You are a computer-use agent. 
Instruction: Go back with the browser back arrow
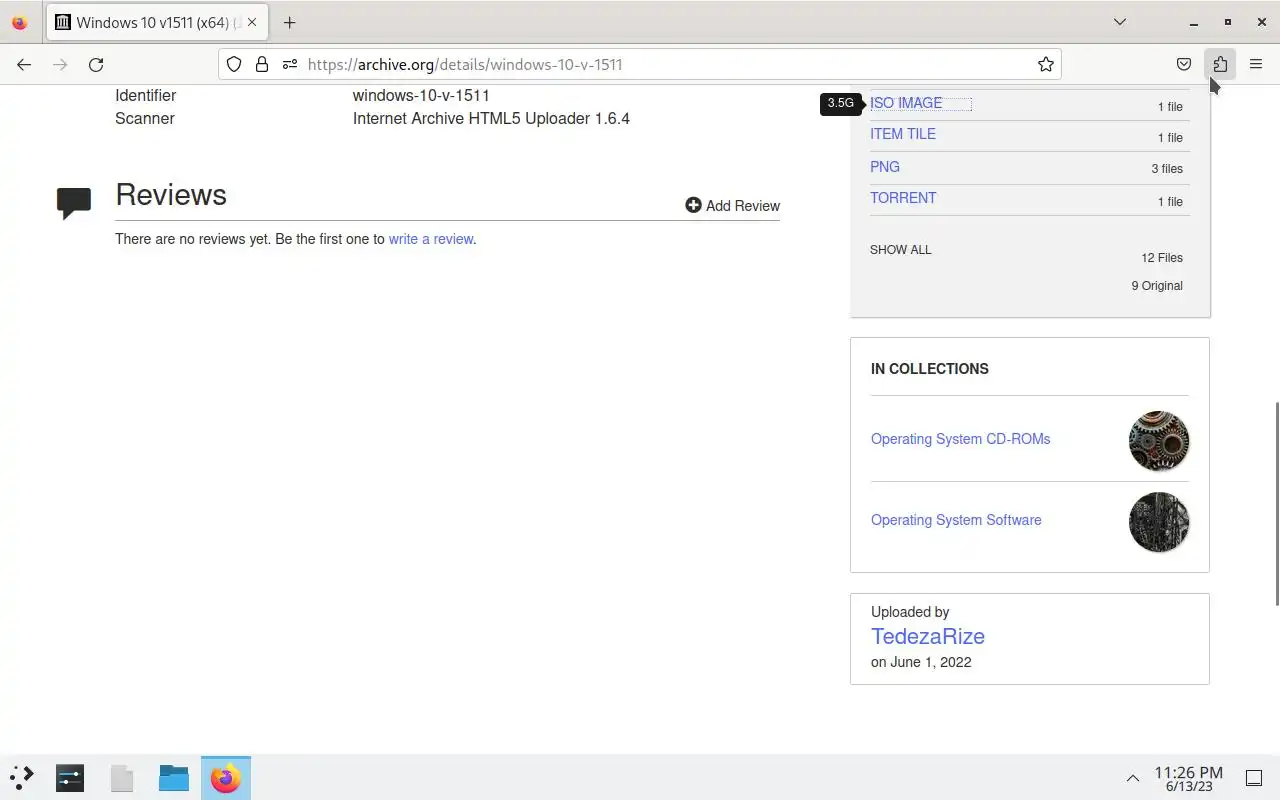[24, 64]
